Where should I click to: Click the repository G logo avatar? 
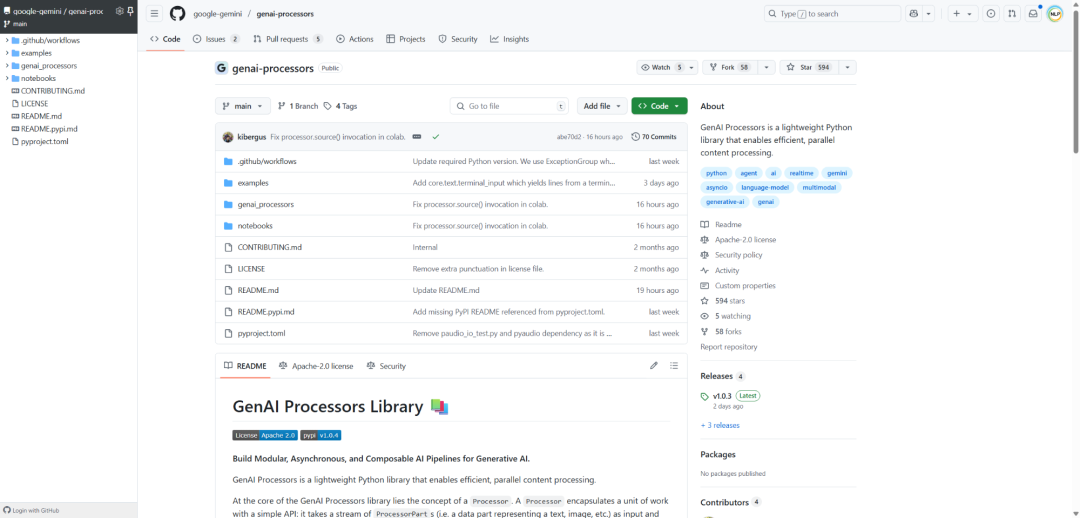(221, 68)
